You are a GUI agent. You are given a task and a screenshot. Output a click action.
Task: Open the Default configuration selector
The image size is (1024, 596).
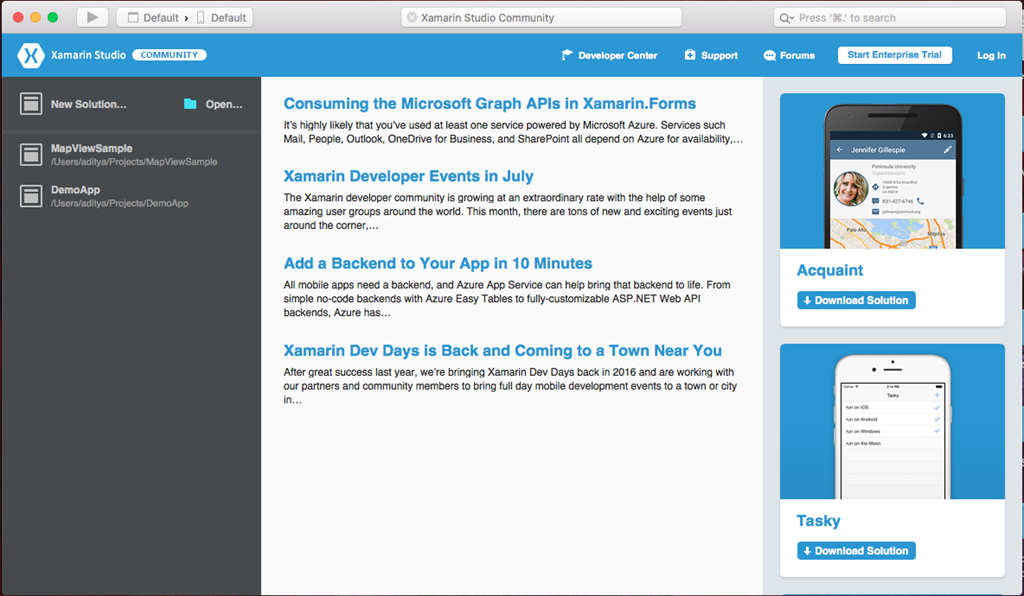tap(153, 18)
